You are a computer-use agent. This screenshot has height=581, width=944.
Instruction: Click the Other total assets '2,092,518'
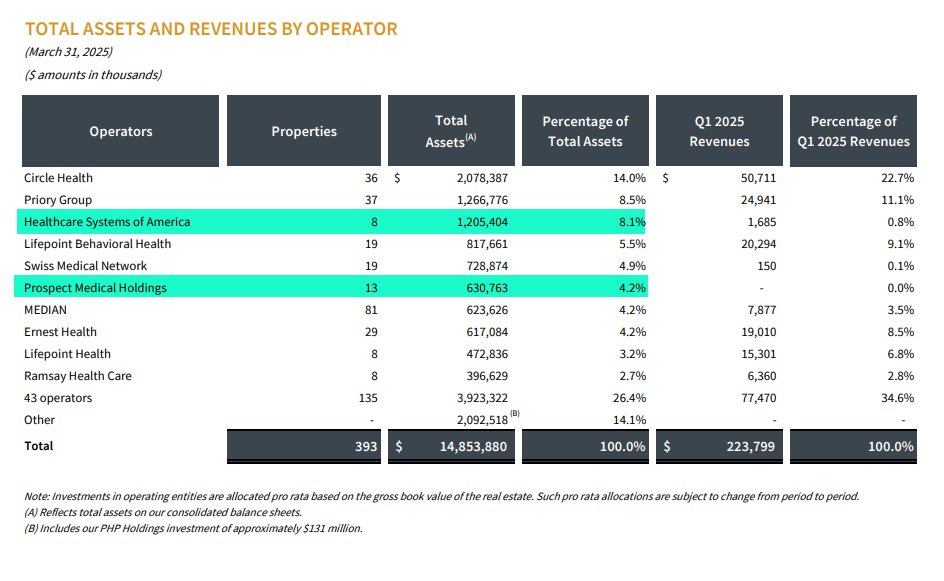click(x=482, y=420)
